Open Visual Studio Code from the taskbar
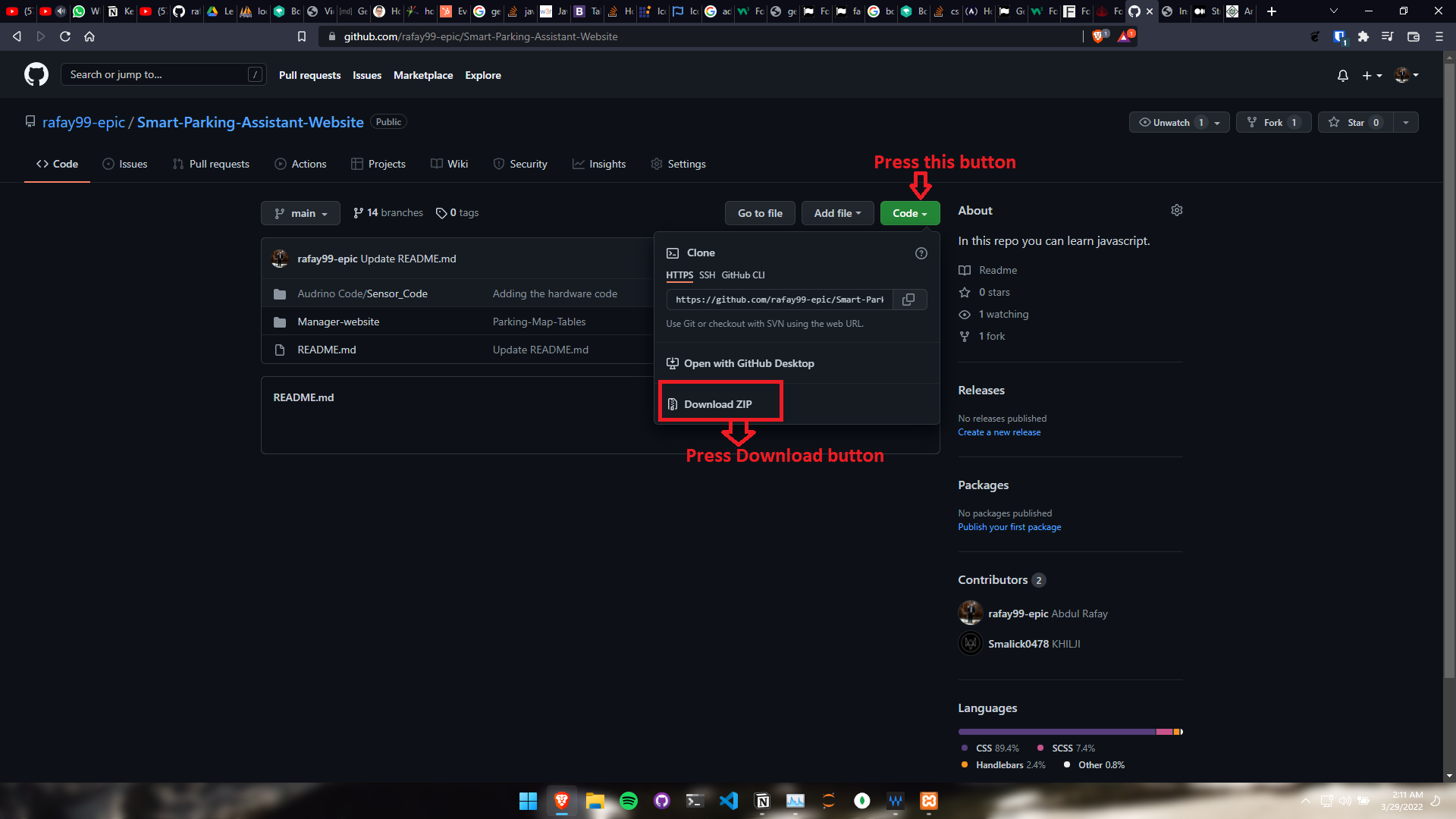 pyautogui.click(x=729, y=801)
